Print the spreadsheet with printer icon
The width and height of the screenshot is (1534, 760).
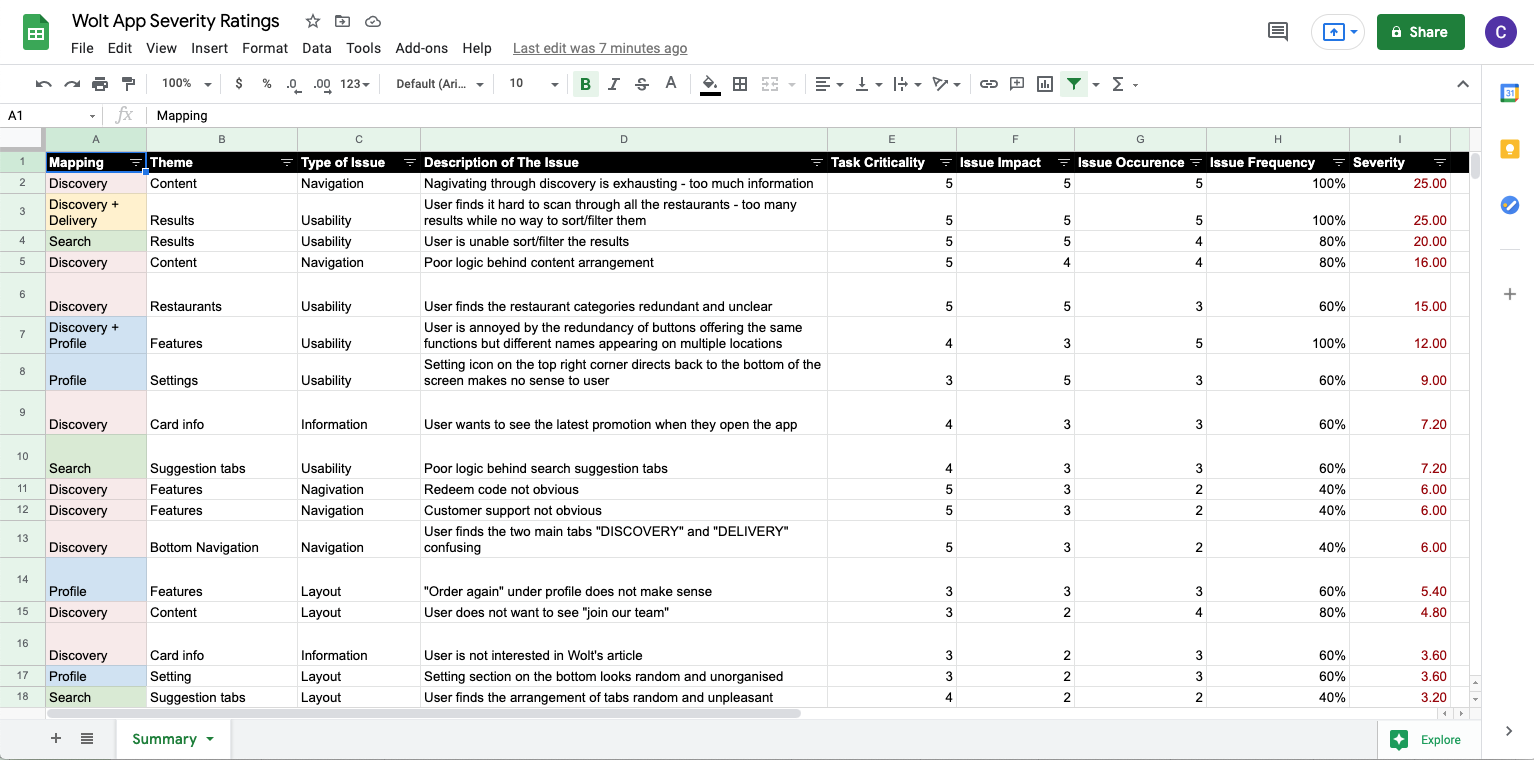pos(100,84)
